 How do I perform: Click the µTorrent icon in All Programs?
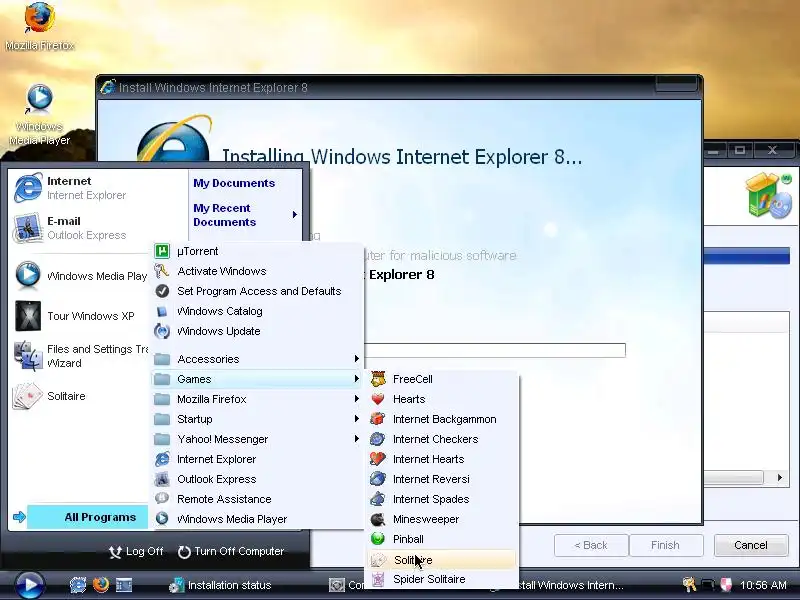click(x=162, y=251)
